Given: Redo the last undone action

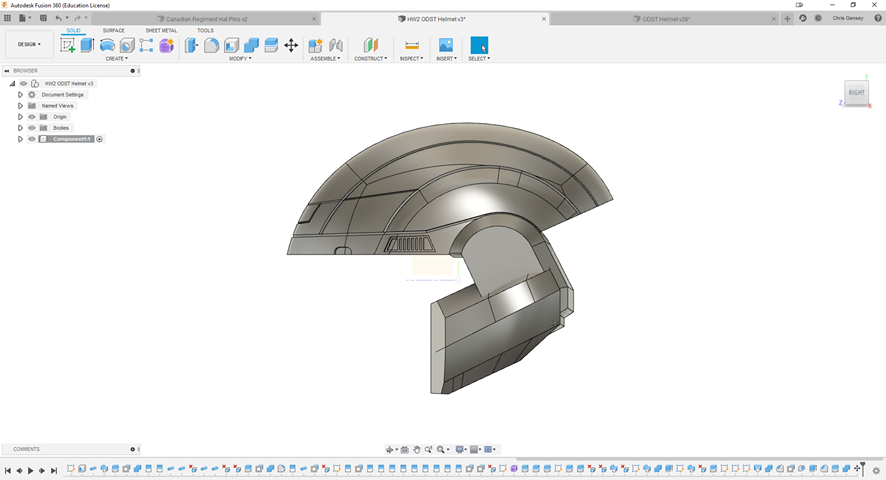Looking at the screenshot, I should [x=77, y=18].
